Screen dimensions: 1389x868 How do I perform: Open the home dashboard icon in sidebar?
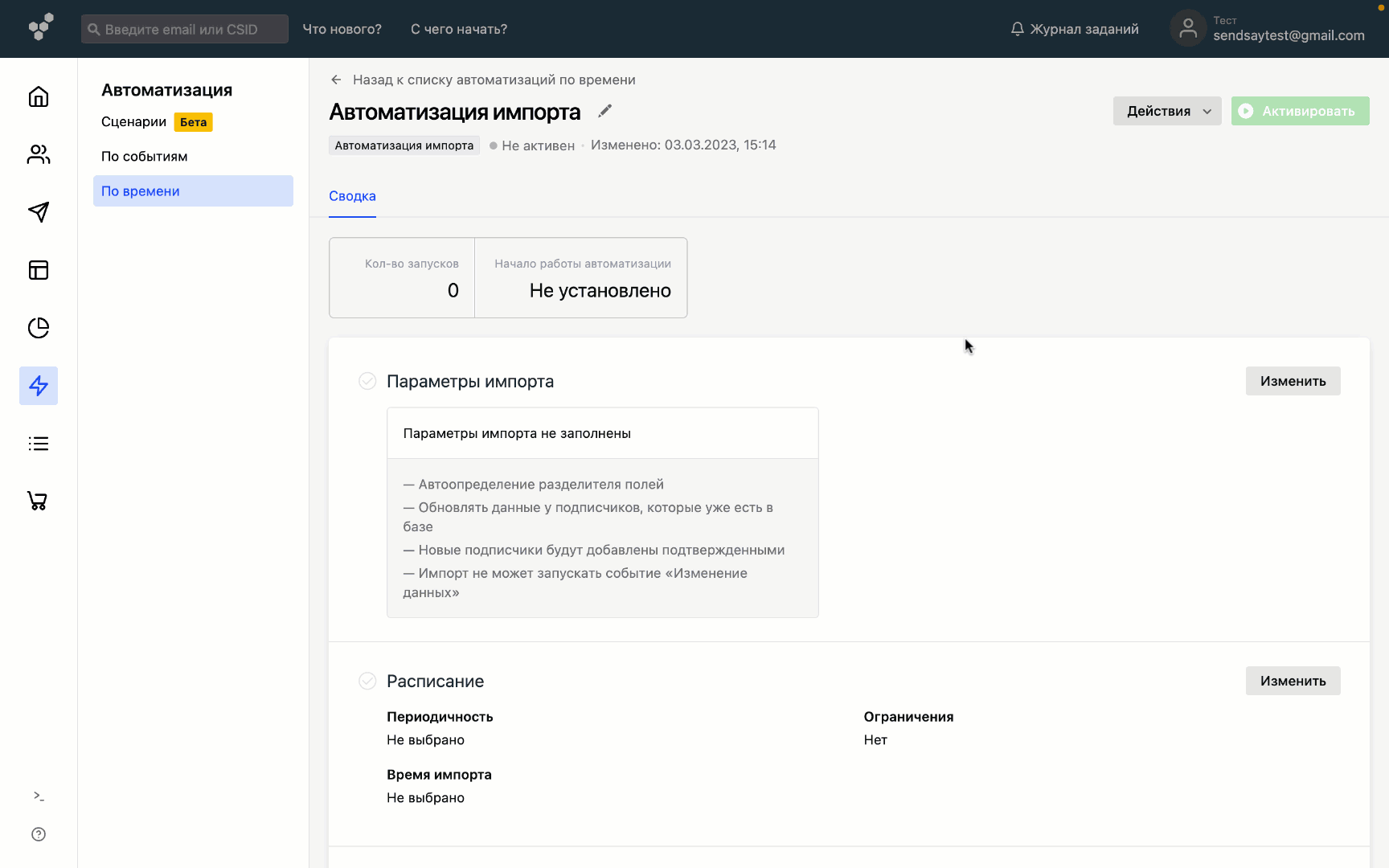39,97
